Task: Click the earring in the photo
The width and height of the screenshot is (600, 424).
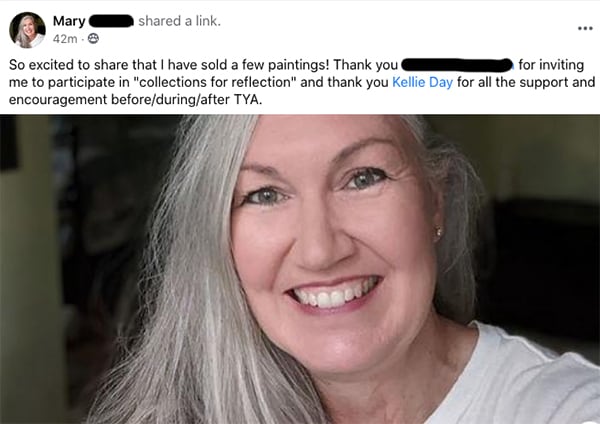Action: tap(439, 232)
